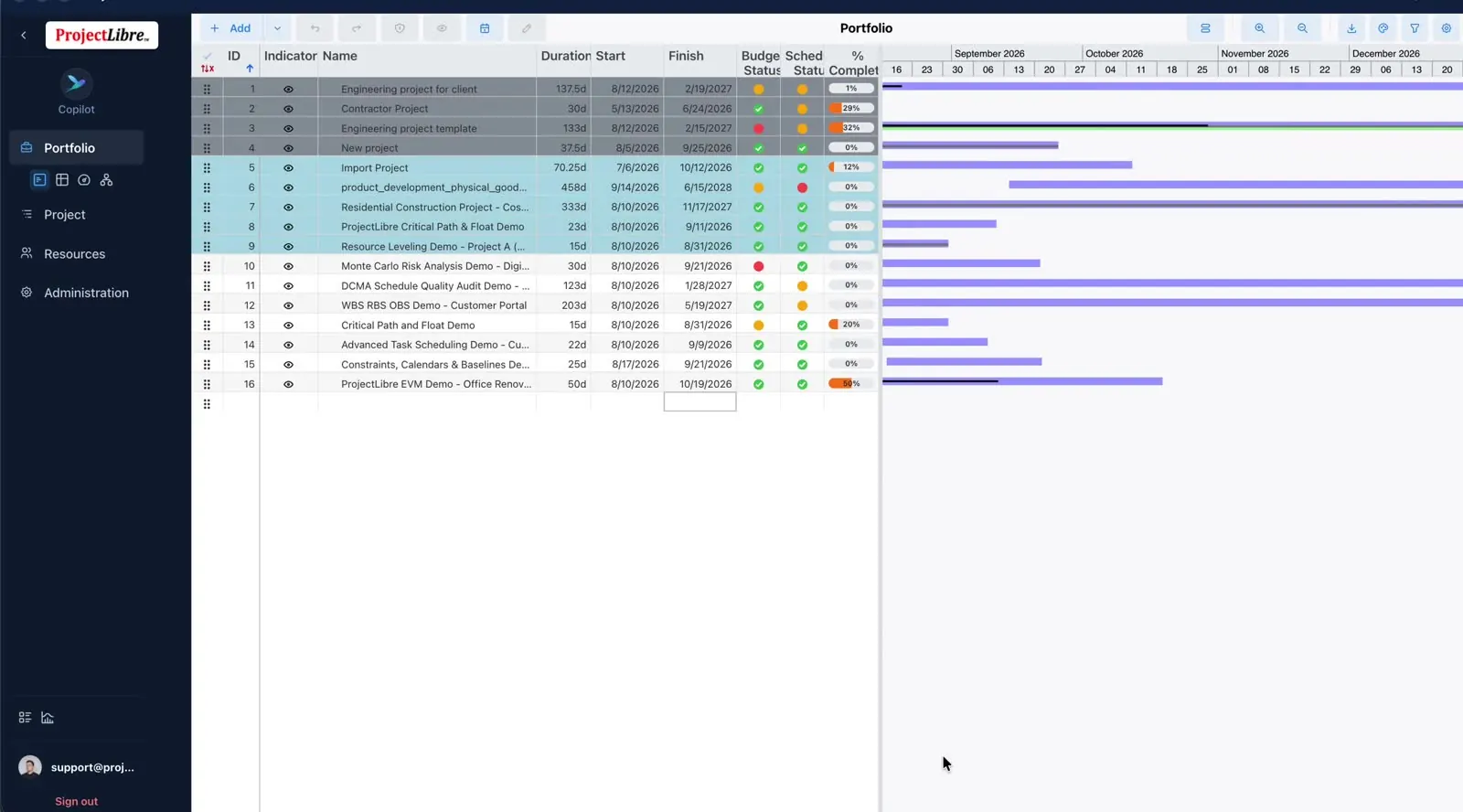Switch to table grid view icon
1463x812 pixels.
[x=62, y=180]
